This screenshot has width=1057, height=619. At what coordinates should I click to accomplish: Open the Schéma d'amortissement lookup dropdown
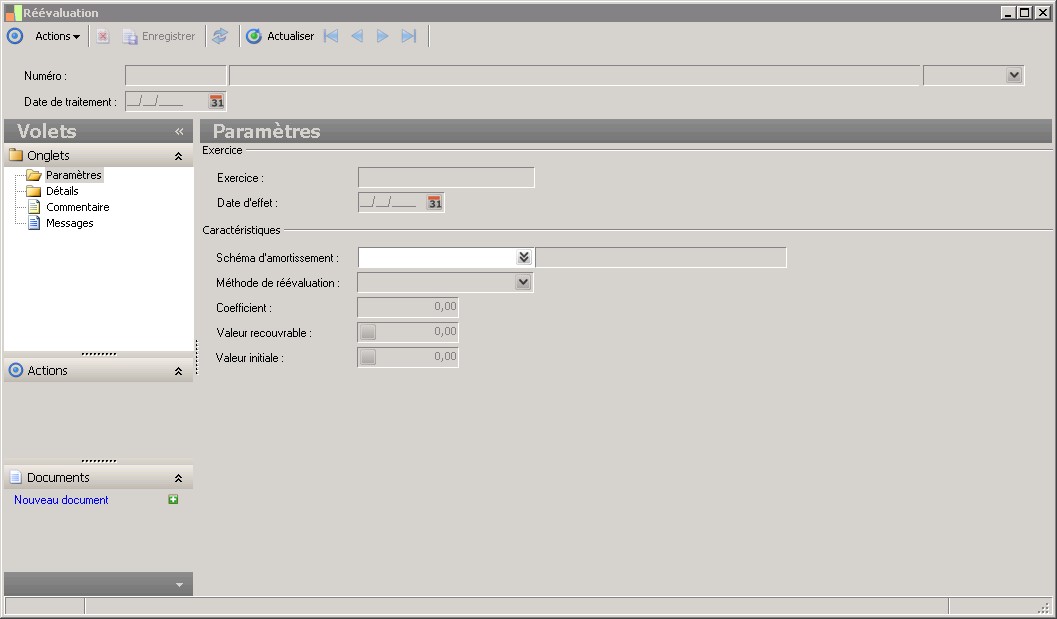524,258
